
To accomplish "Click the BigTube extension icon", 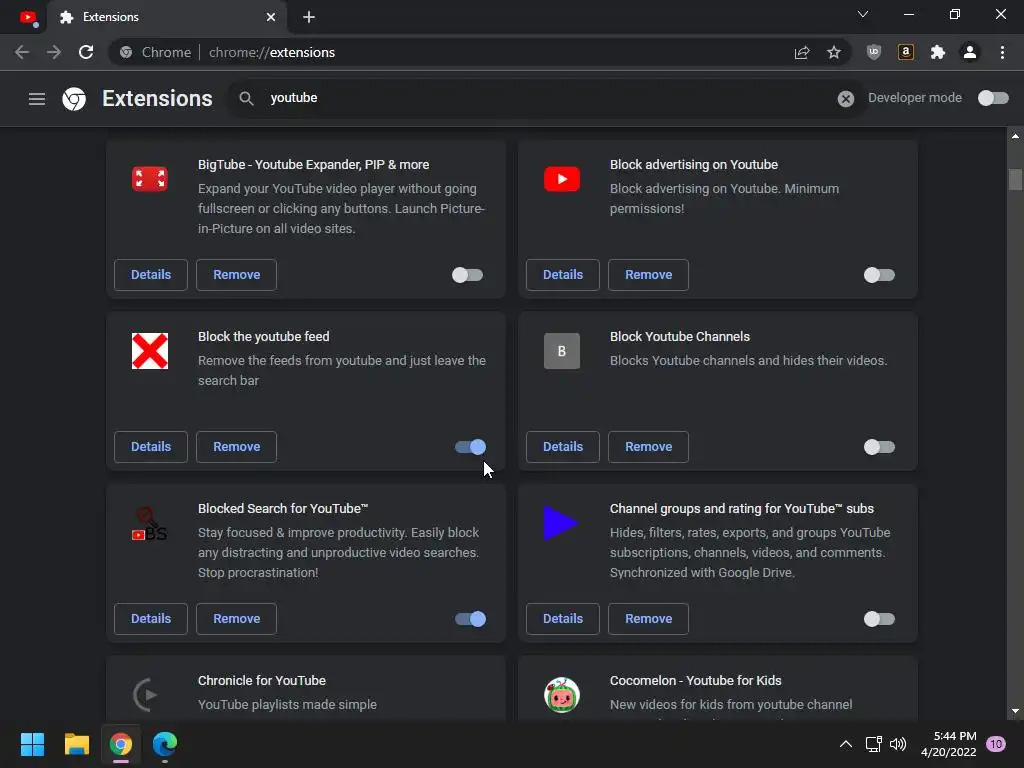I will [x=150, y=179].
